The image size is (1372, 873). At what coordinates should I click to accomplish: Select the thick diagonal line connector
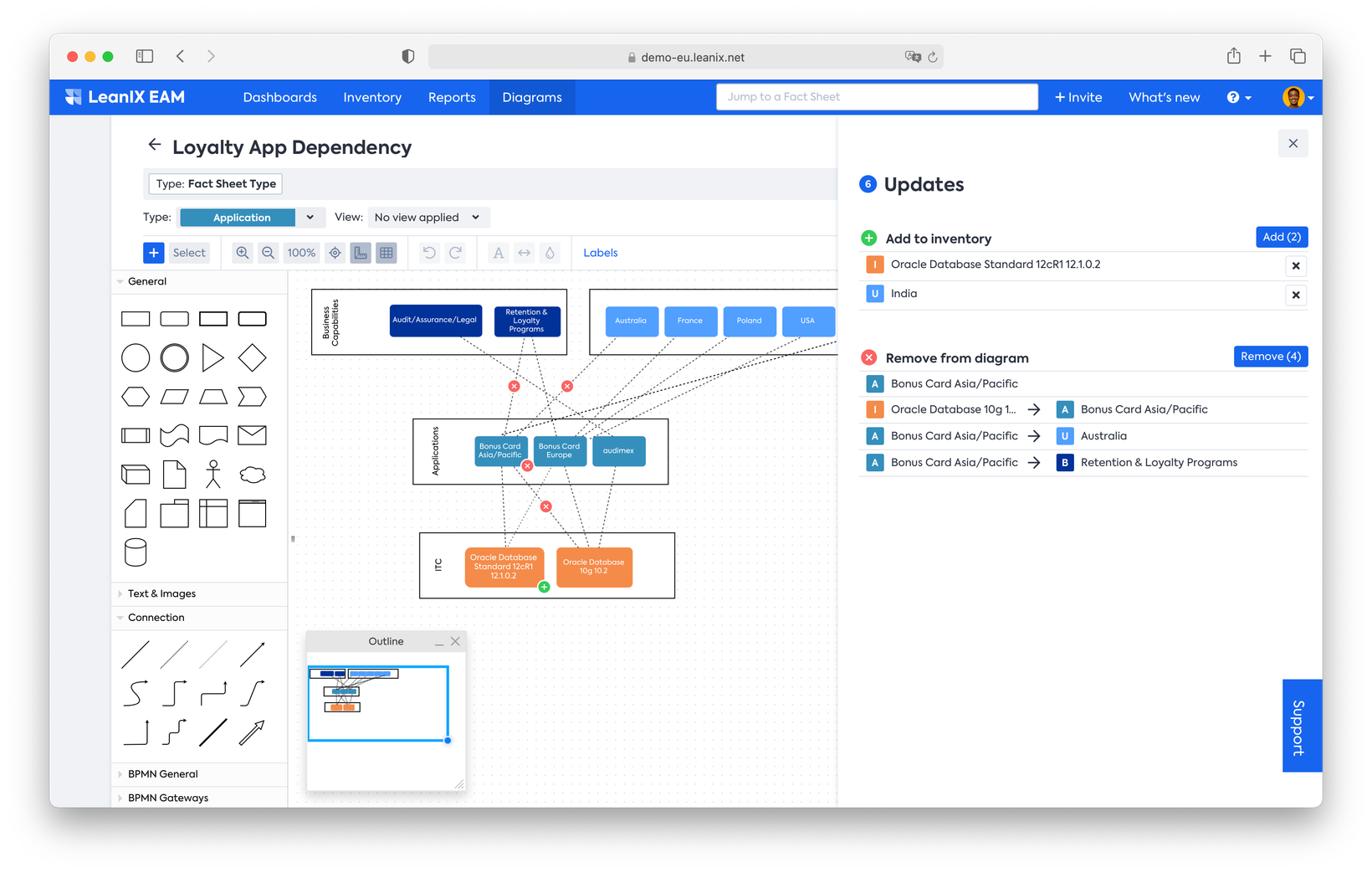213,732
